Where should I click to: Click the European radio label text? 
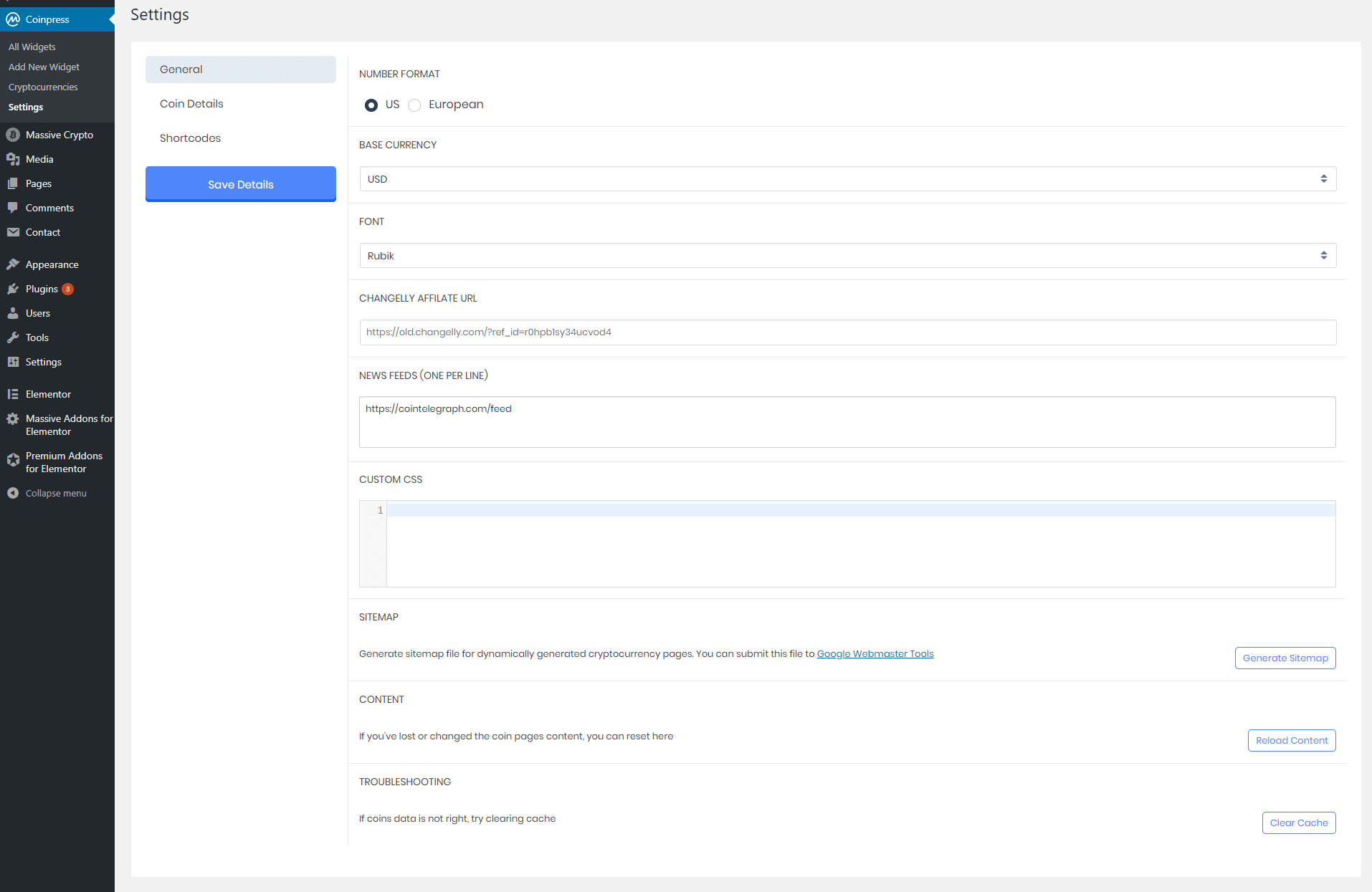(x=456, y=105)
